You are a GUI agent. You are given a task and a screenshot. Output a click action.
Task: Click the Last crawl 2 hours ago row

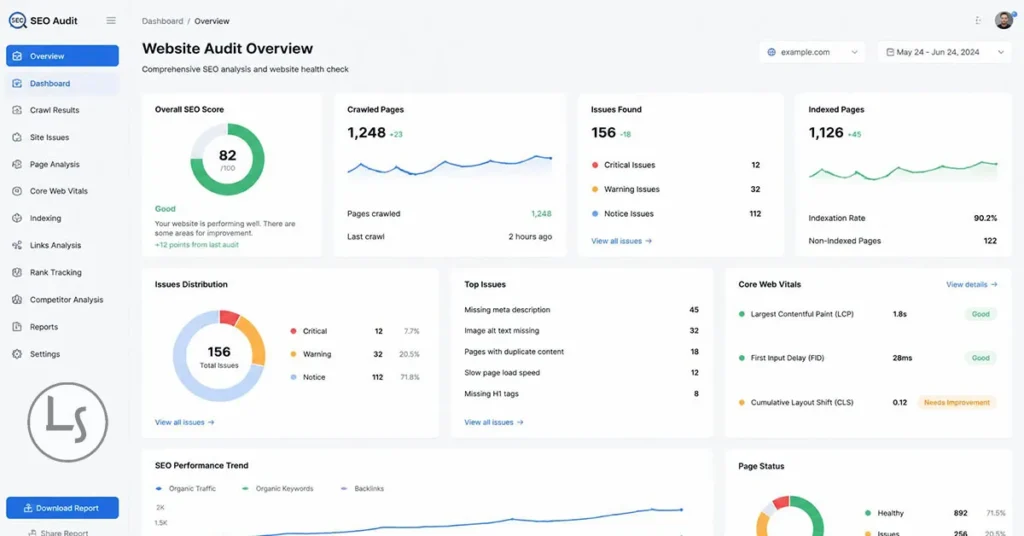(x=450, y=237)
